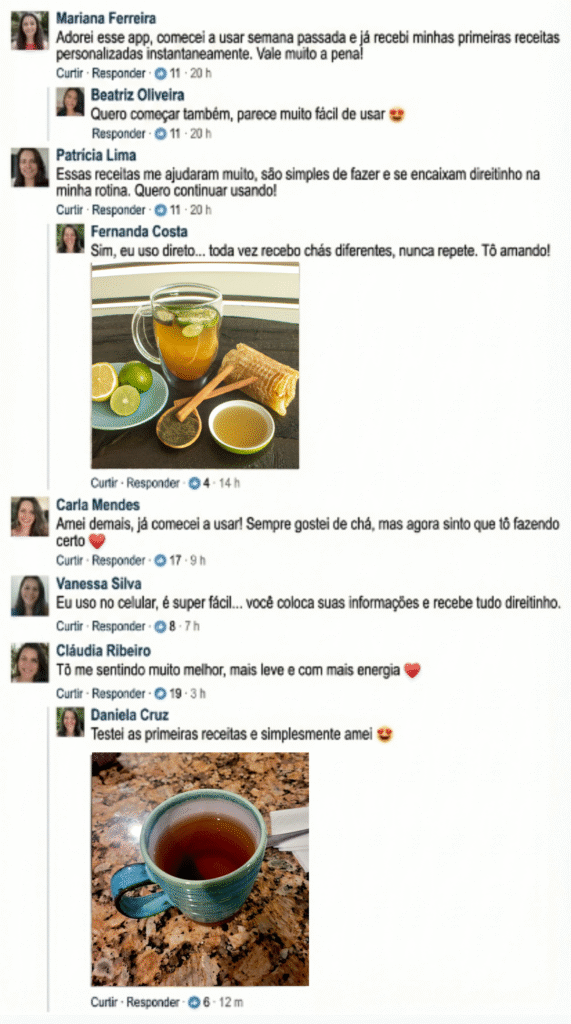The height and width of the screenshot is (1024, 571).
Task: Click Curtir on Mariana Ferreira's comment
Action: pyautogui.click(x=69, y=74)
